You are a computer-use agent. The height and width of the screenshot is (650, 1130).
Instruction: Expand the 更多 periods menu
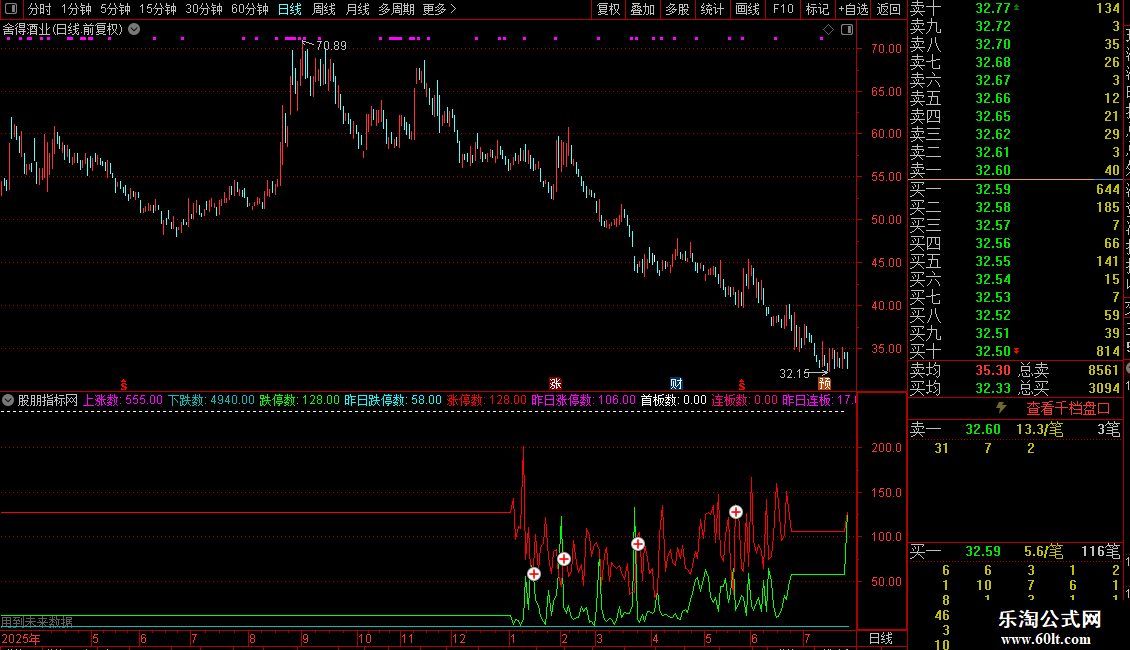tap(440, 9)
